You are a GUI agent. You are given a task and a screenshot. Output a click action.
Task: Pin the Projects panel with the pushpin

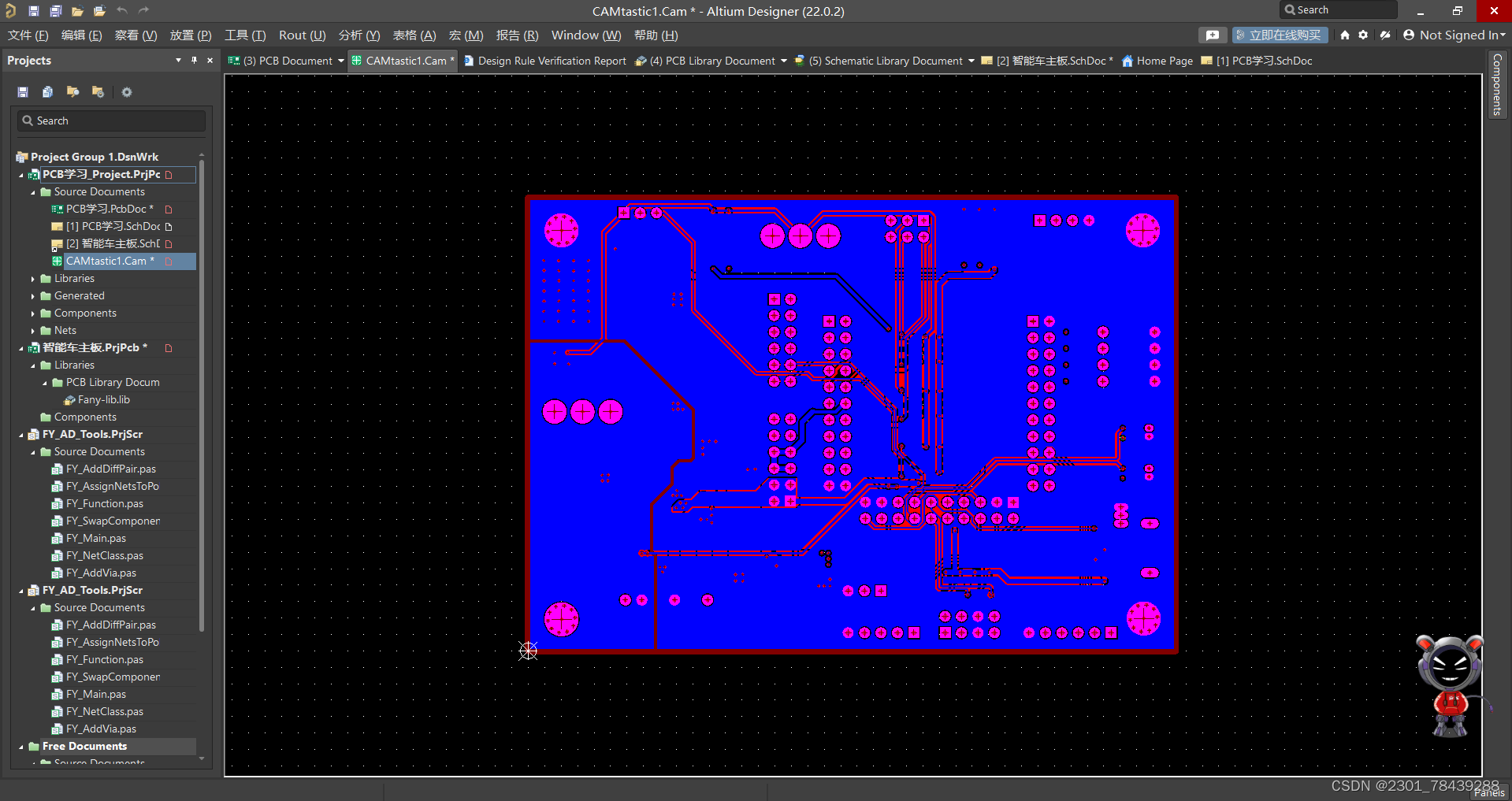[x=193, y=60]
